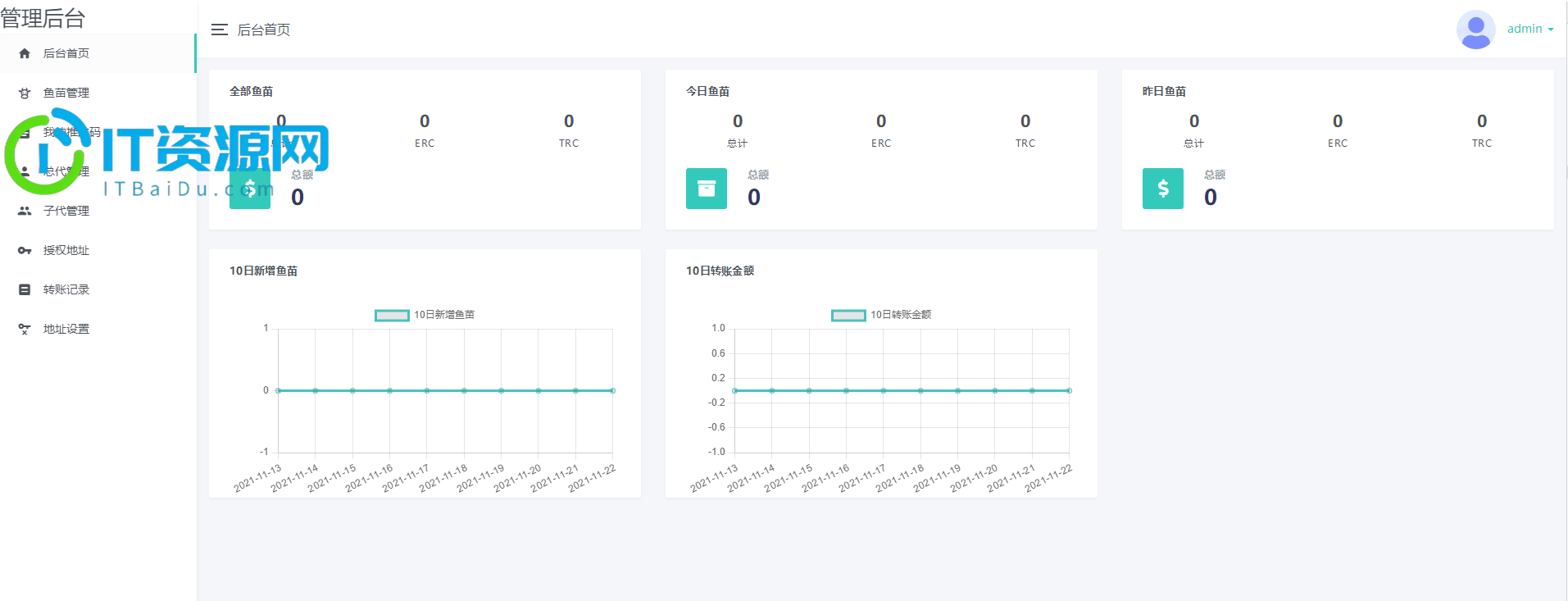Click the ERC label in 今日鱼苗 card
The image size is (1568, 601).
(x=881, y=143)
